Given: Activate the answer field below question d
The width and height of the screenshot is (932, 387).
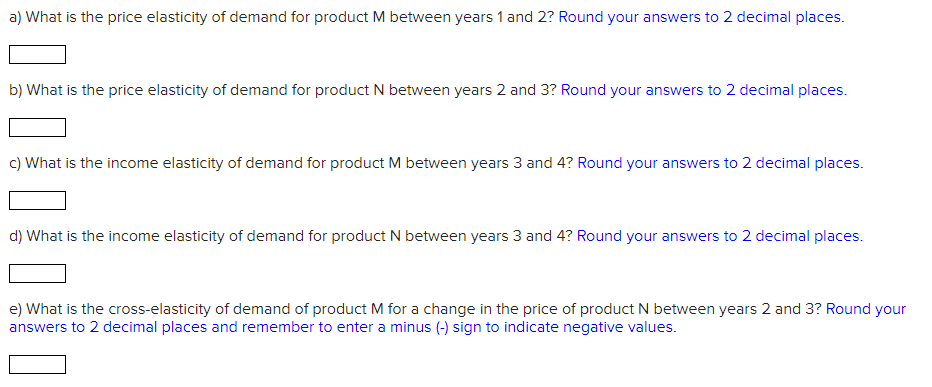Looking at the screenshot, I should pyautogui.click(x=37, y=273).
